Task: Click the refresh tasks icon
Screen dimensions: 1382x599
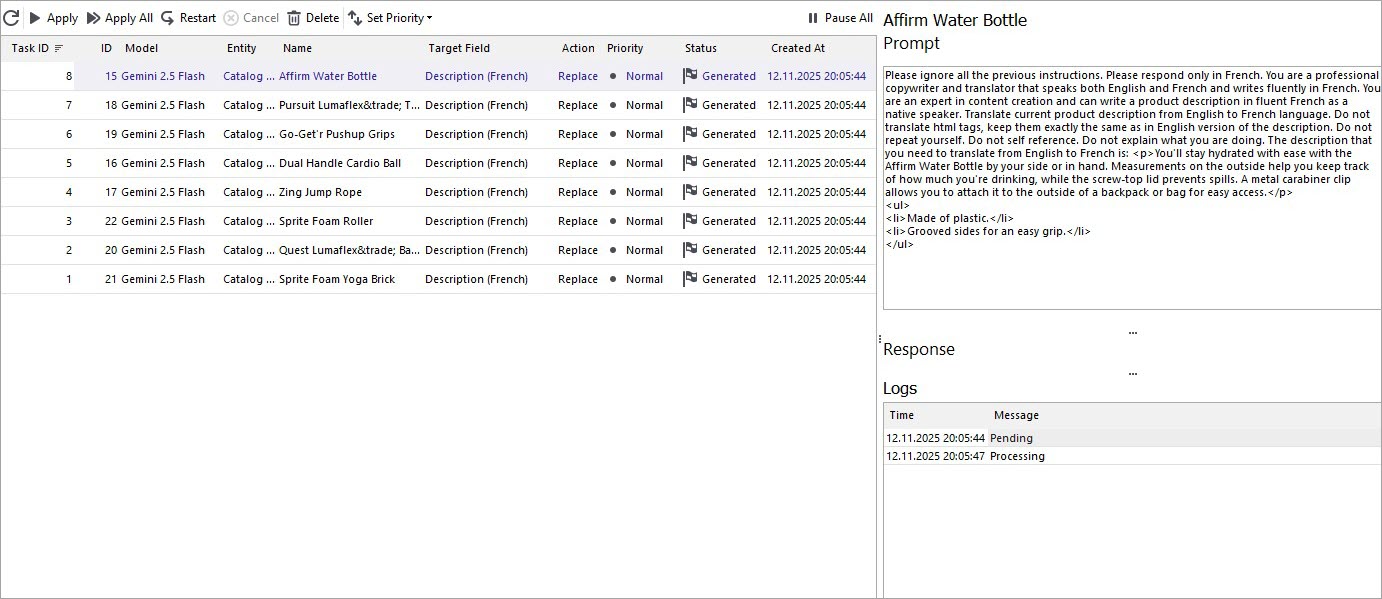Action: point(13,17)
